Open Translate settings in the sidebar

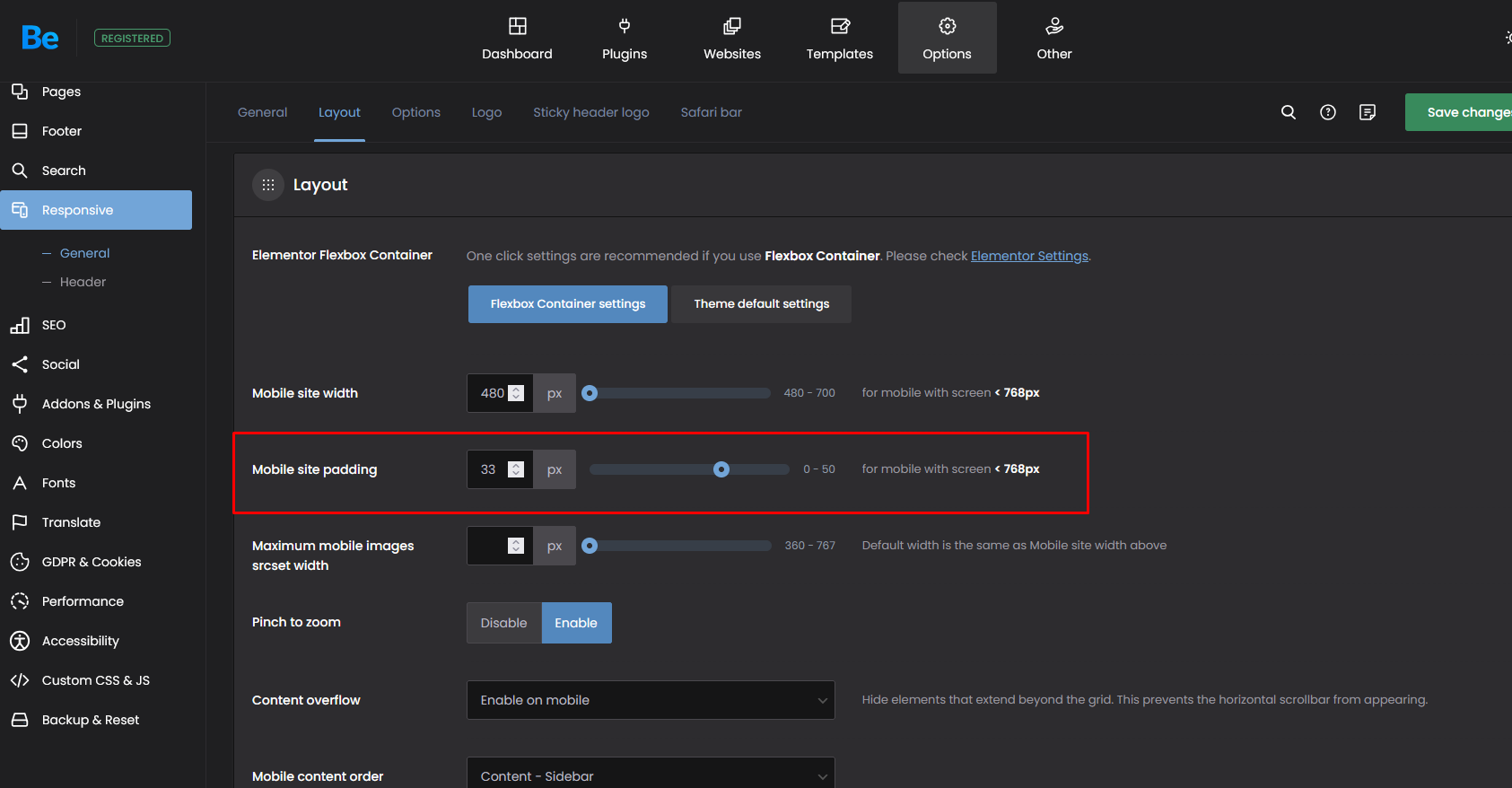coord(96,522)
